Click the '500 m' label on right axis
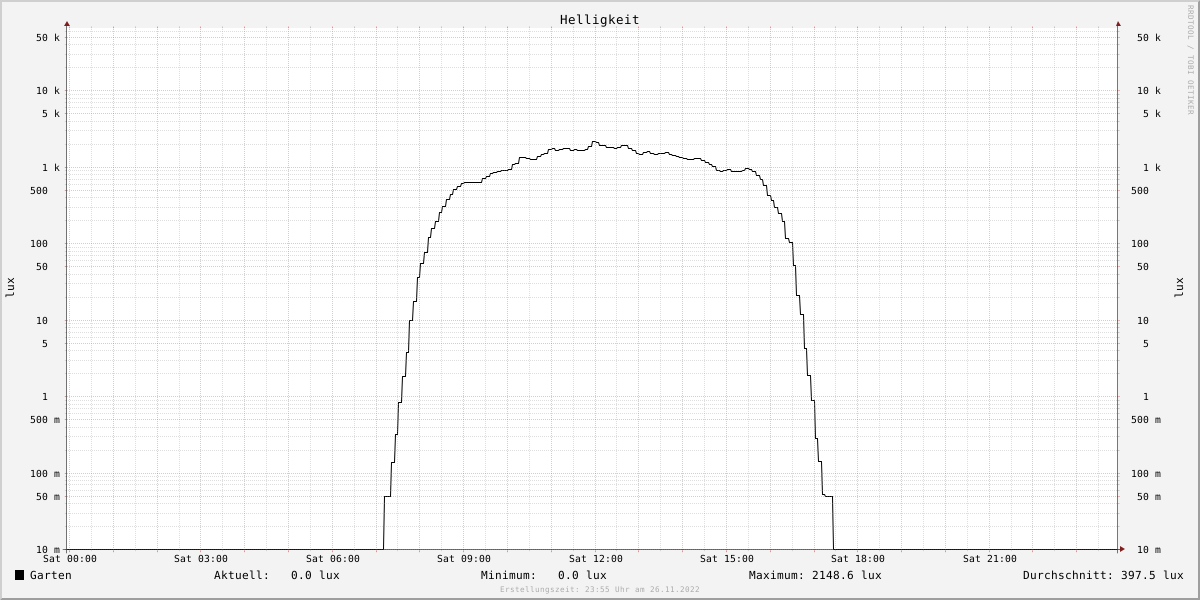This screenshot has width=1200, height=600. (1146, 420)
